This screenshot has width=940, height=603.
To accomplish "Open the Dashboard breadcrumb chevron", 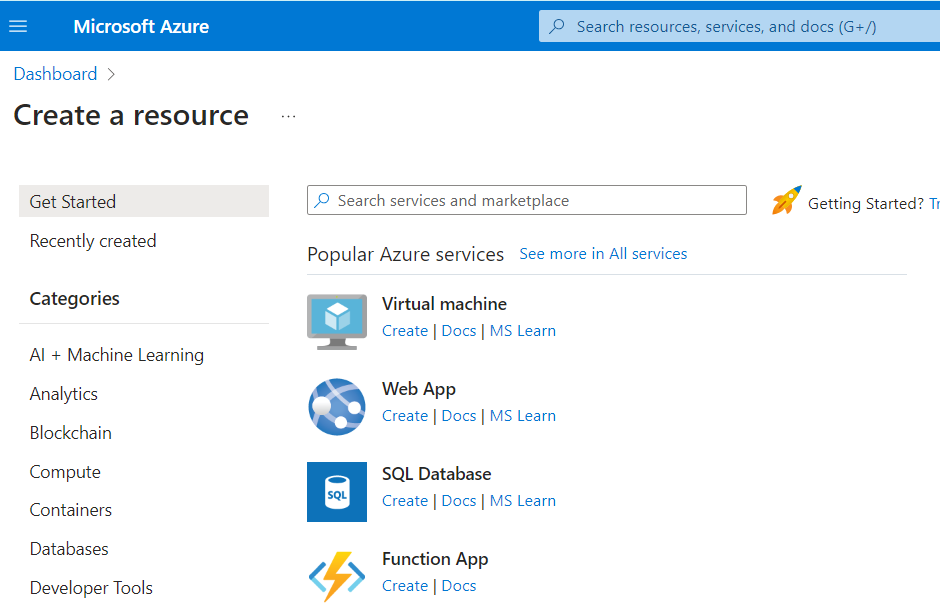I will [110, 74].
